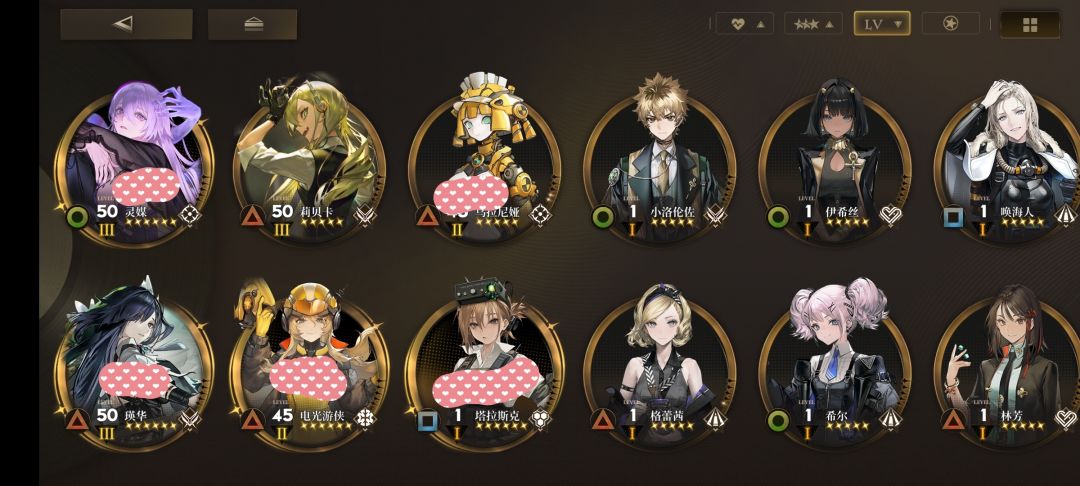Click the blue square icon beside 塔拉斯克
Viewport: 1080px width, 486px height.
[428, 419]
